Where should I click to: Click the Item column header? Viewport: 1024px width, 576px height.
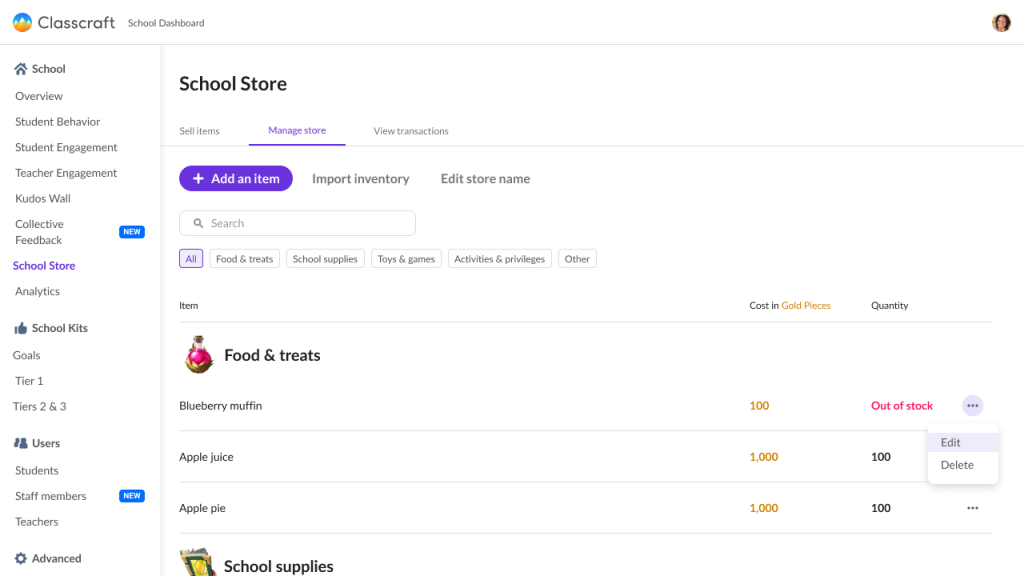tap(189, 305)
